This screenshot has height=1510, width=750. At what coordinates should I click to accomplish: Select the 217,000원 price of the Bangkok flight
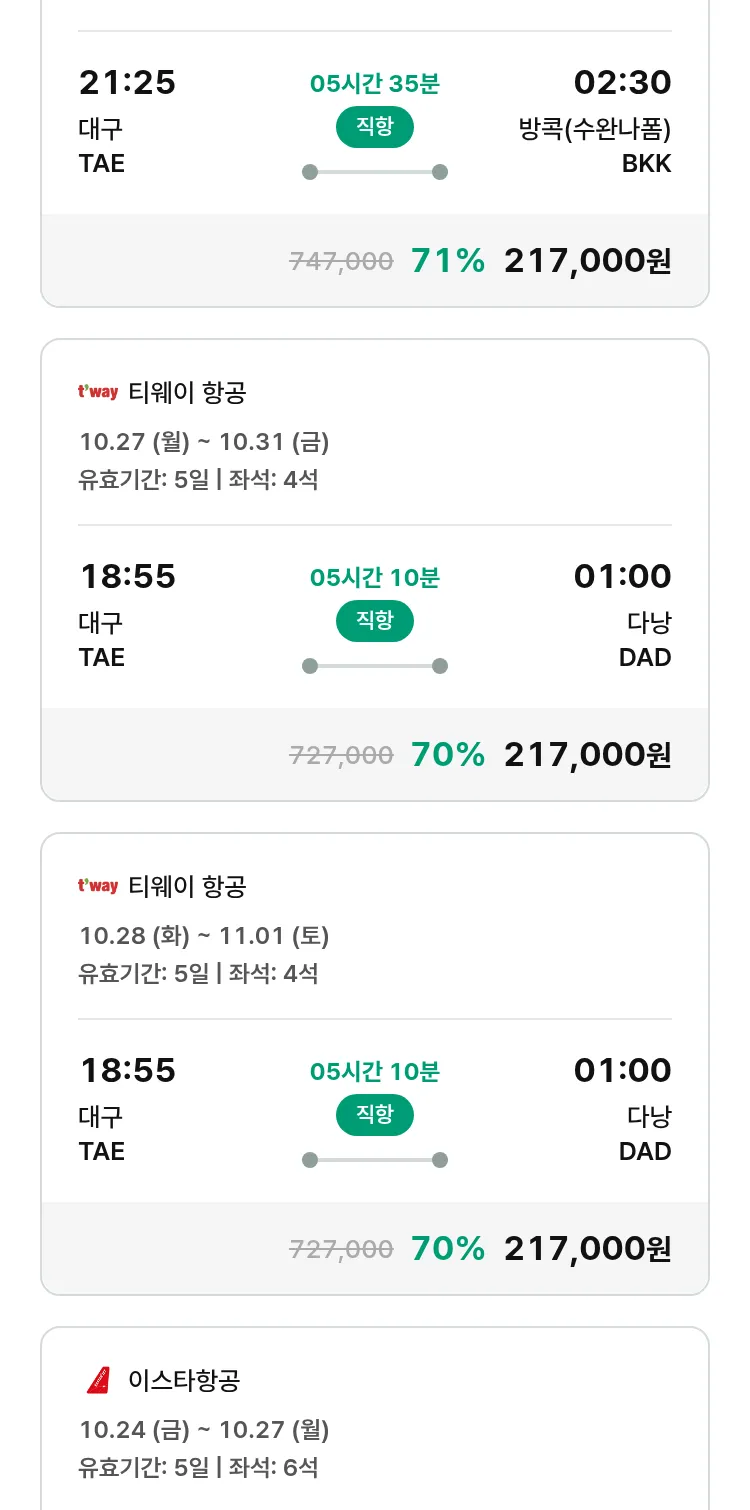point(587,261)
